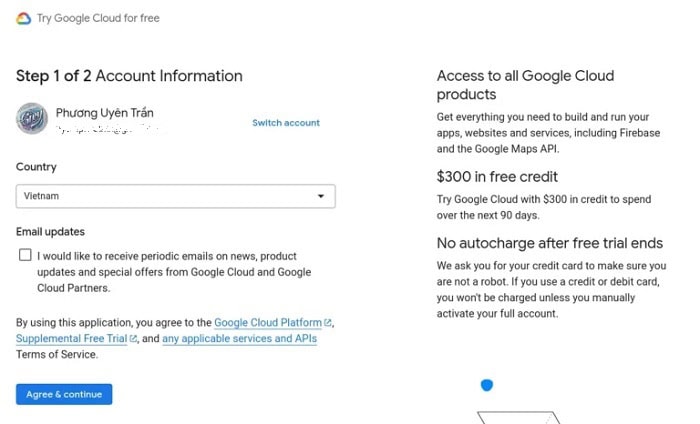Viewport: 700px width, 424px height.
Task: Open the Switch account link
Action: click(286, 123)
